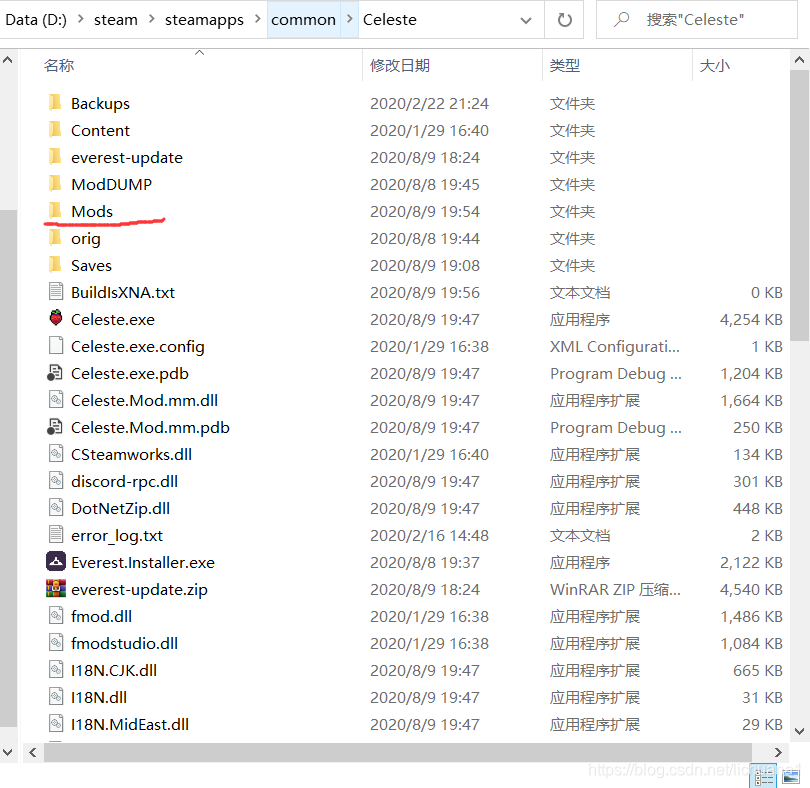
Task: Go to steamapps folder in breadcrumb
Action: [x=204, y=20]
